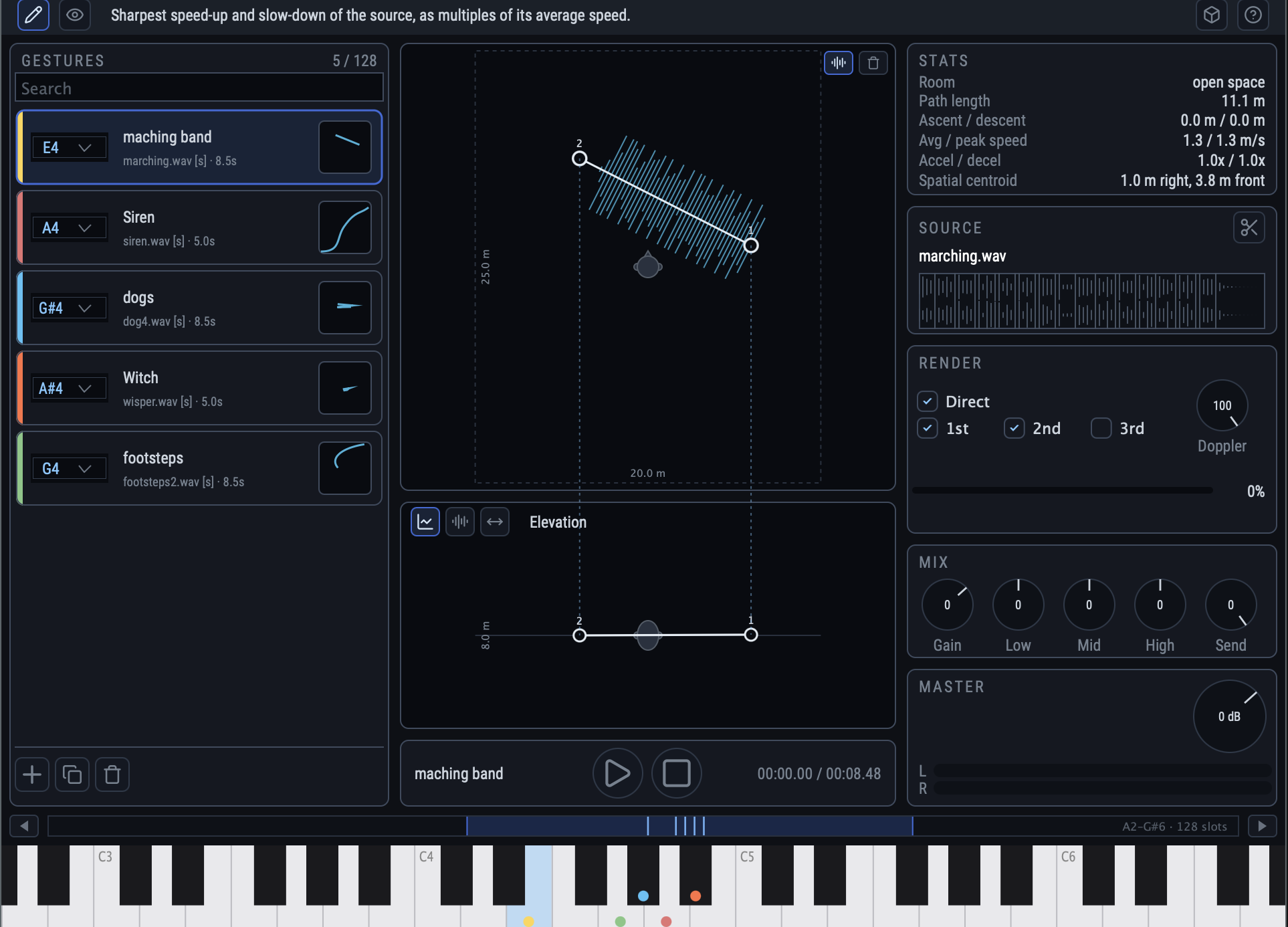Screen dimensions: 1288x927
Task: Click the gestures Search field
Action: [199, 88]
